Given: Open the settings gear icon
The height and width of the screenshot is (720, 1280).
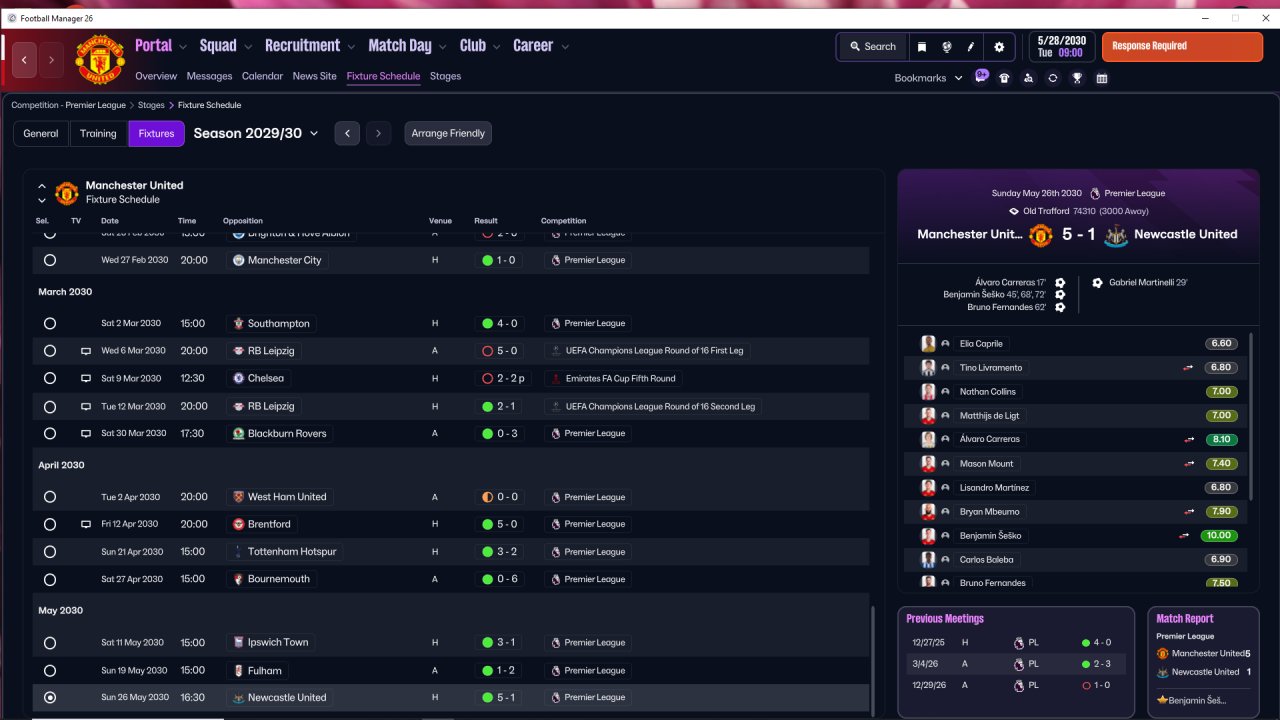Looking at the screenshot, I should (998, 47).
